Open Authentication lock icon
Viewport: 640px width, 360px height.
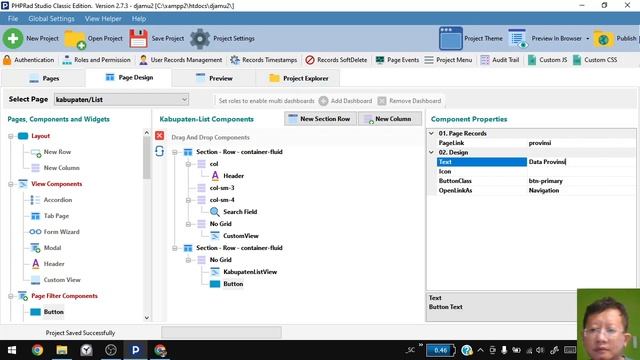tap(7, 60)
